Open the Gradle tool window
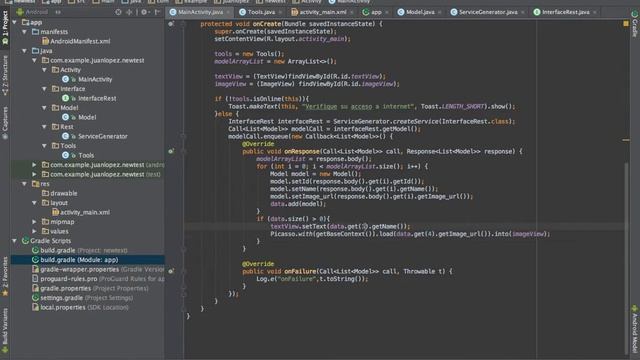 (x=635, y=24)
